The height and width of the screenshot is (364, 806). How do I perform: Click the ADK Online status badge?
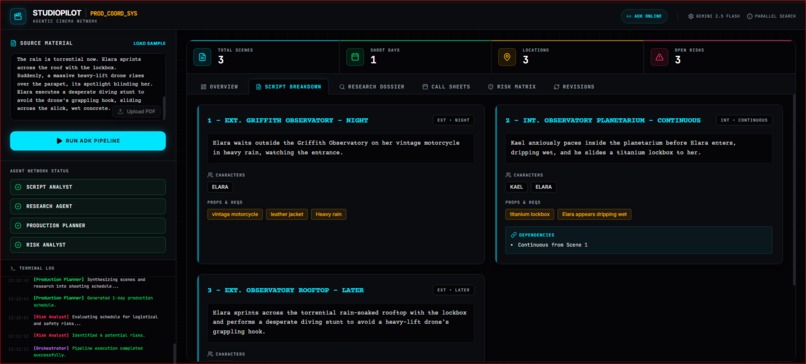[x=644, y=16]
